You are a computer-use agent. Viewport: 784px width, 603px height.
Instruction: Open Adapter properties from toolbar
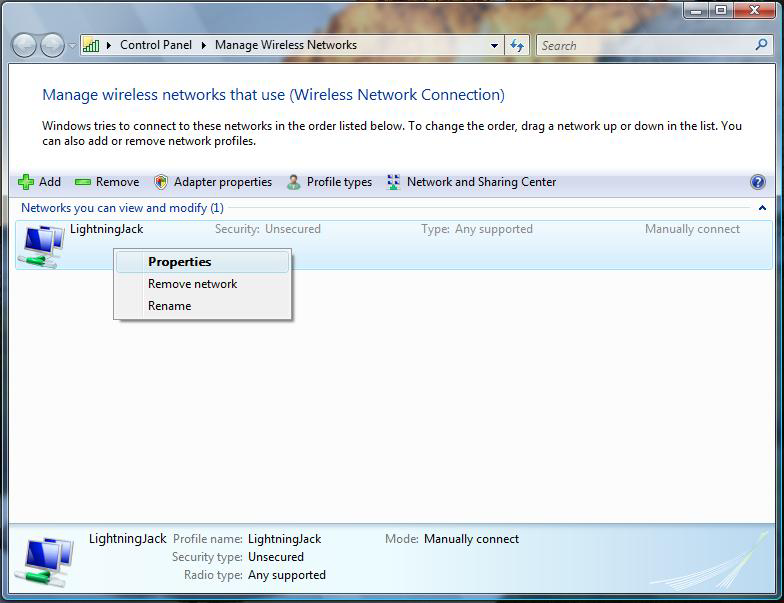(x=213, y=182)
